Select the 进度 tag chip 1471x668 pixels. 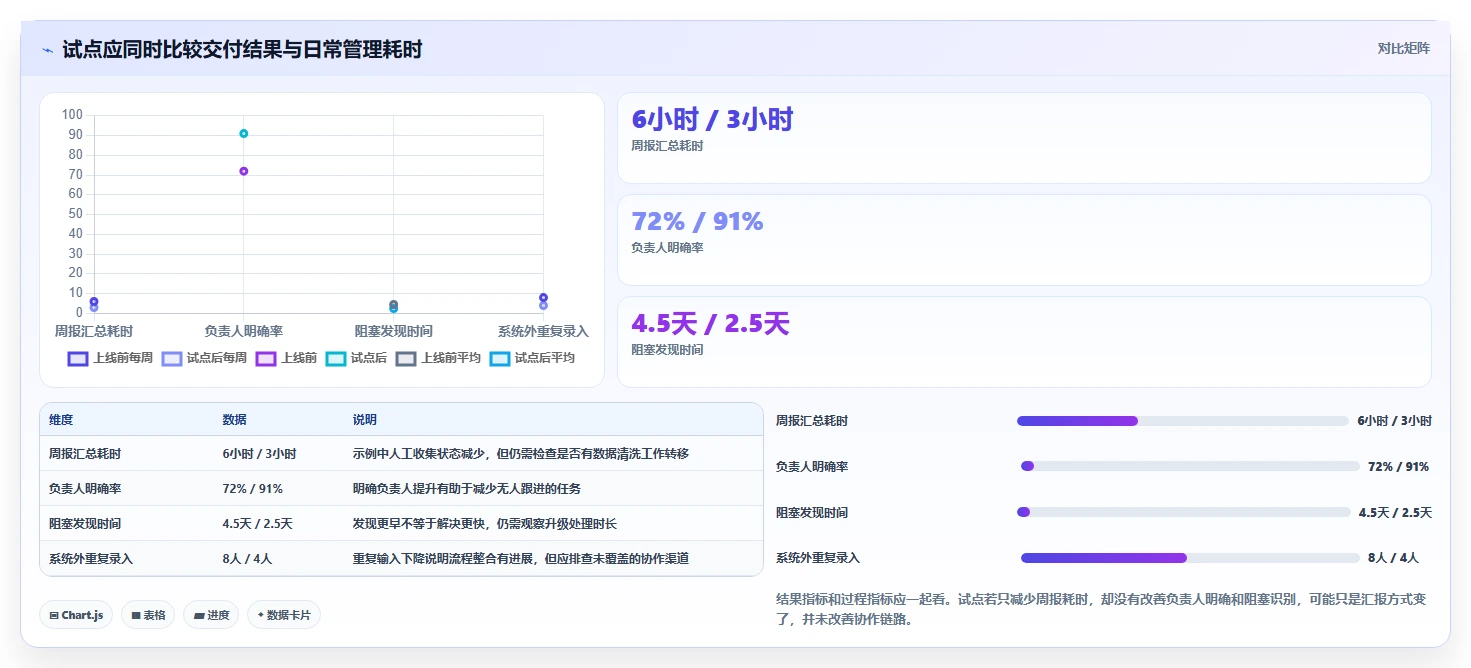(x=211, y=615)
